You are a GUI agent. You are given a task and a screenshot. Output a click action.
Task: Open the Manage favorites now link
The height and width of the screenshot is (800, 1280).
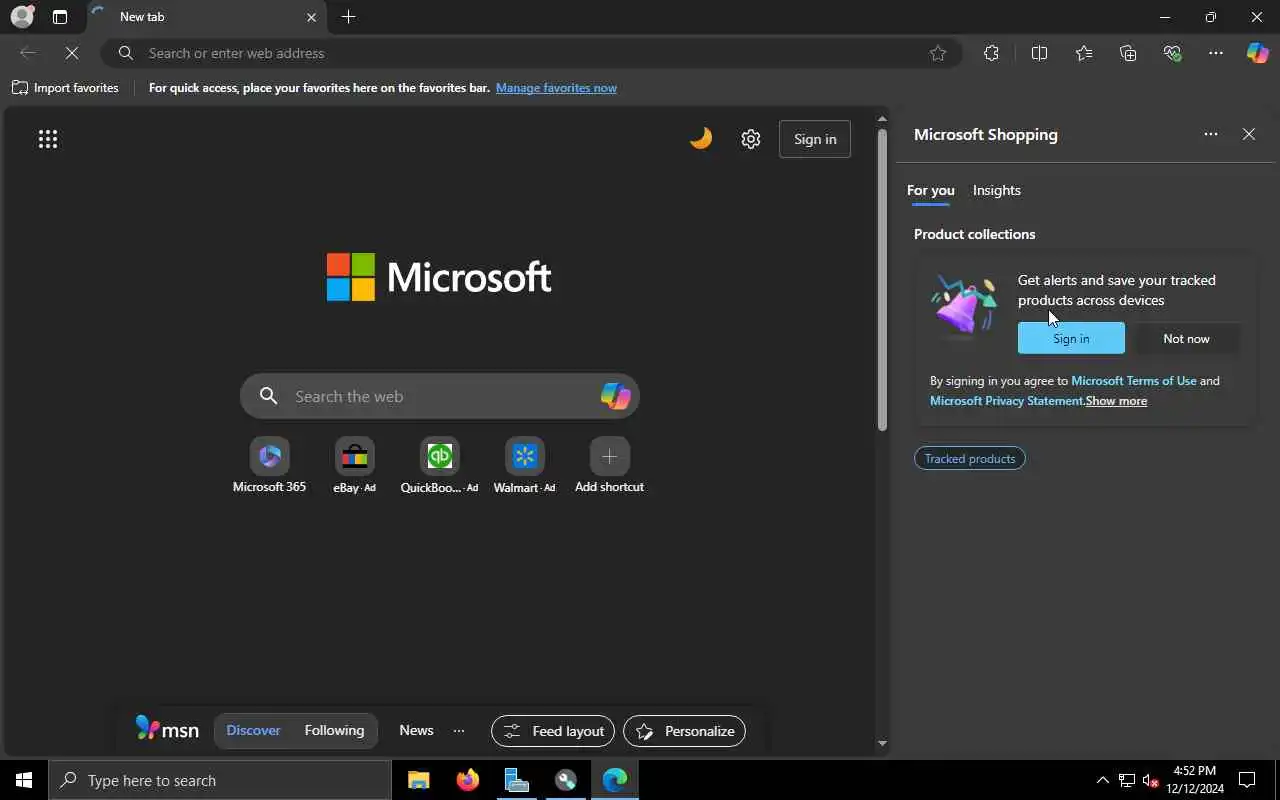(556, 88)
